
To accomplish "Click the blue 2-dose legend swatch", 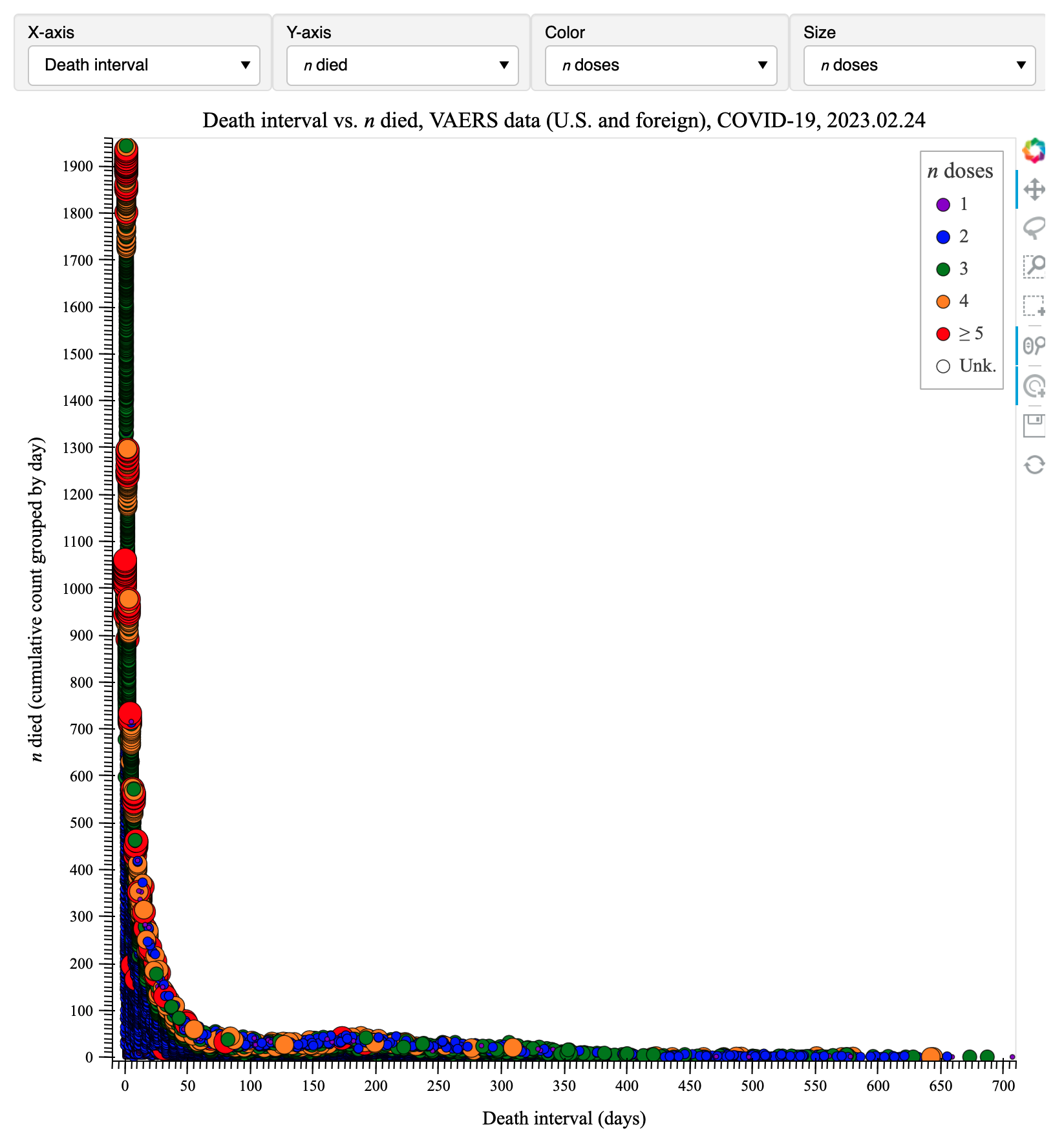I will (x=943, y=237).
